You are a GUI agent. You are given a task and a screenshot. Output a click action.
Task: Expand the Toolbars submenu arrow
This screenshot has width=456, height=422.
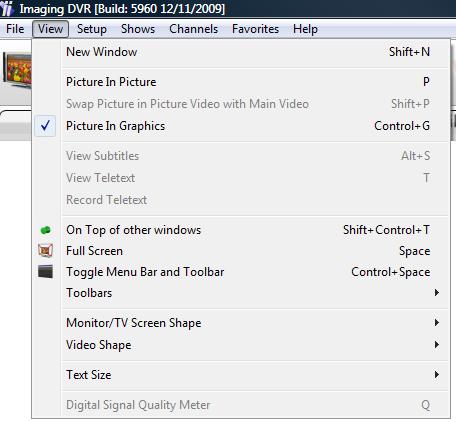click(437, 293)
